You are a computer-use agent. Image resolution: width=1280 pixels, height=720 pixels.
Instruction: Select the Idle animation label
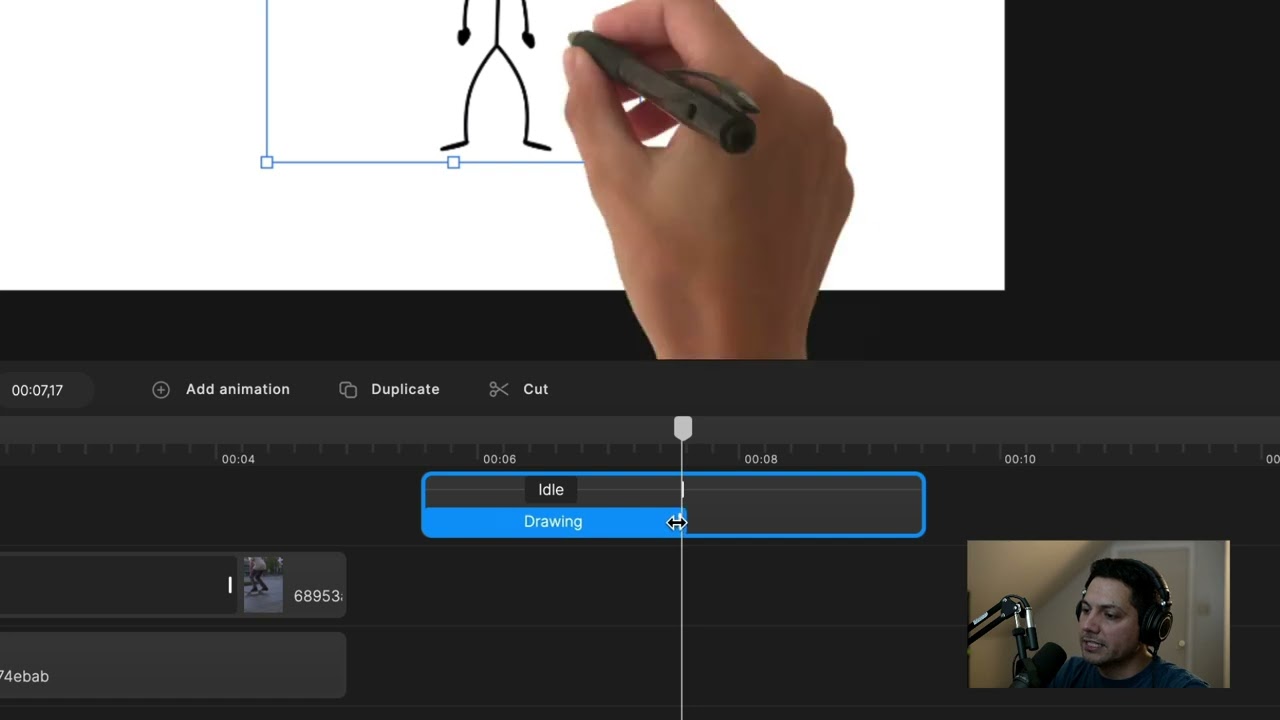click(551, 490)
